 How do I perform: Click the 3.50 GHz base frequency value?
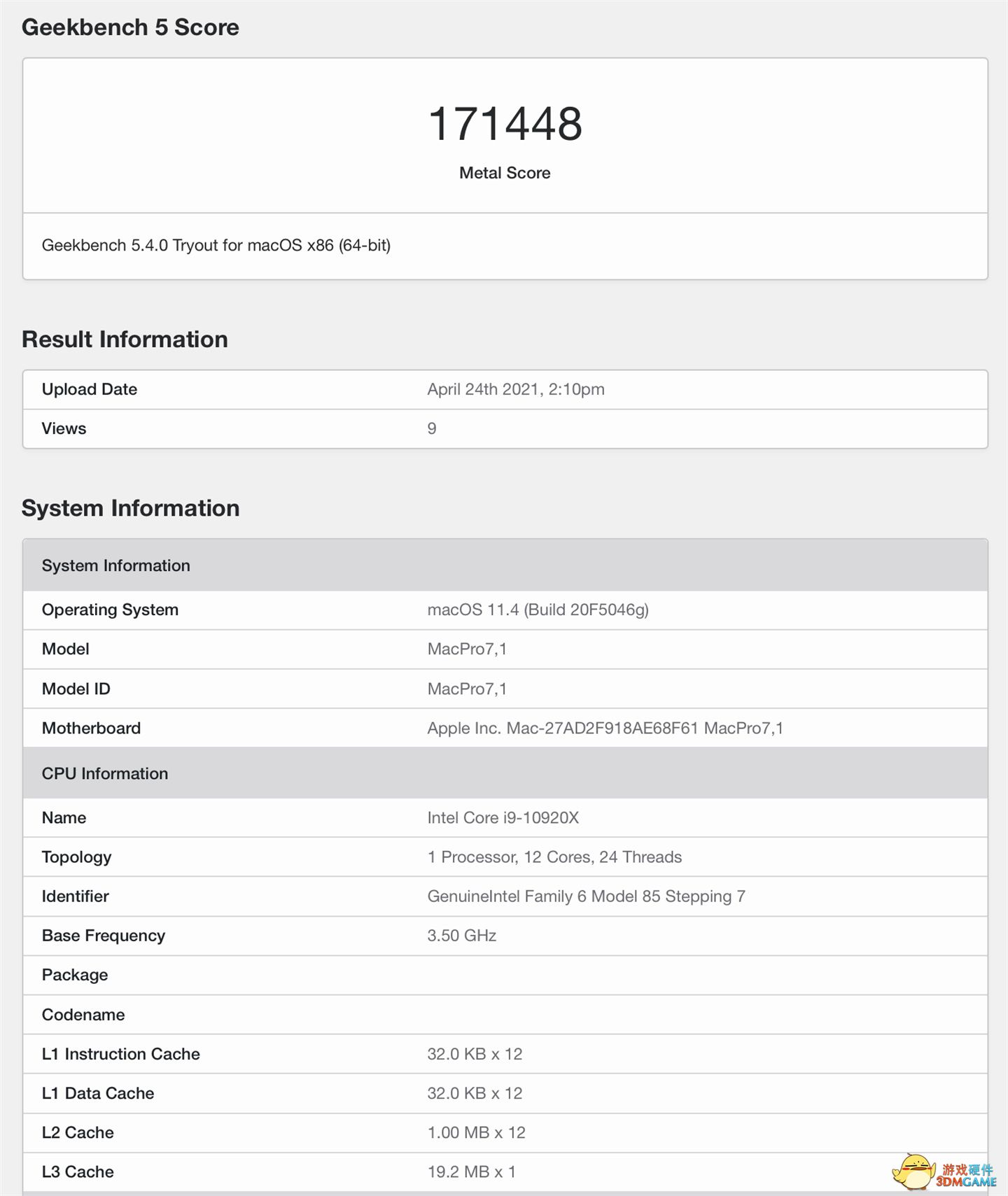[x=461, y=936]
